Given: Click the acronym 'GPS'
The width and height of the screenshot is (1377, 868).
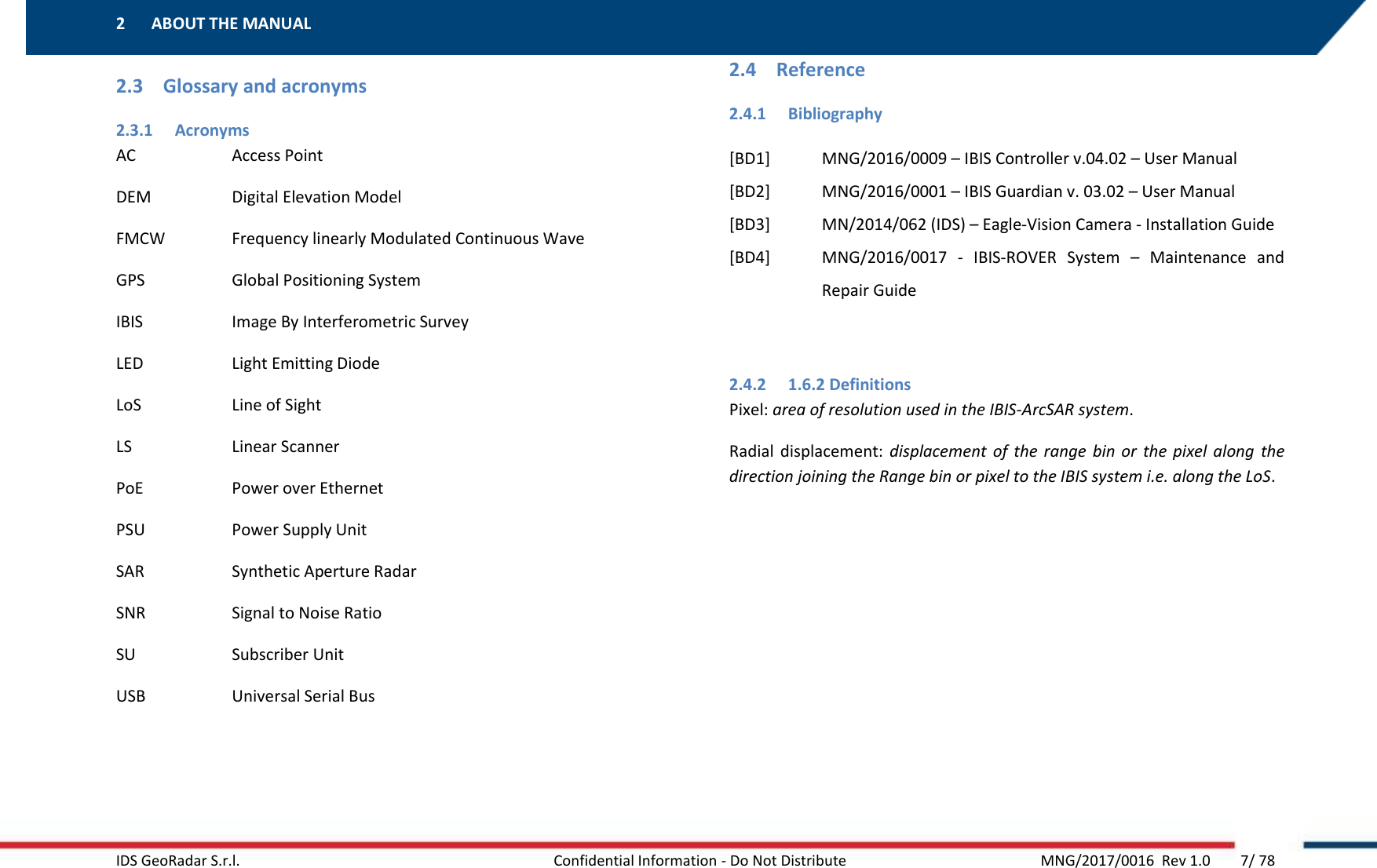Looking at the screenshot, I should (x=130, y=280).
